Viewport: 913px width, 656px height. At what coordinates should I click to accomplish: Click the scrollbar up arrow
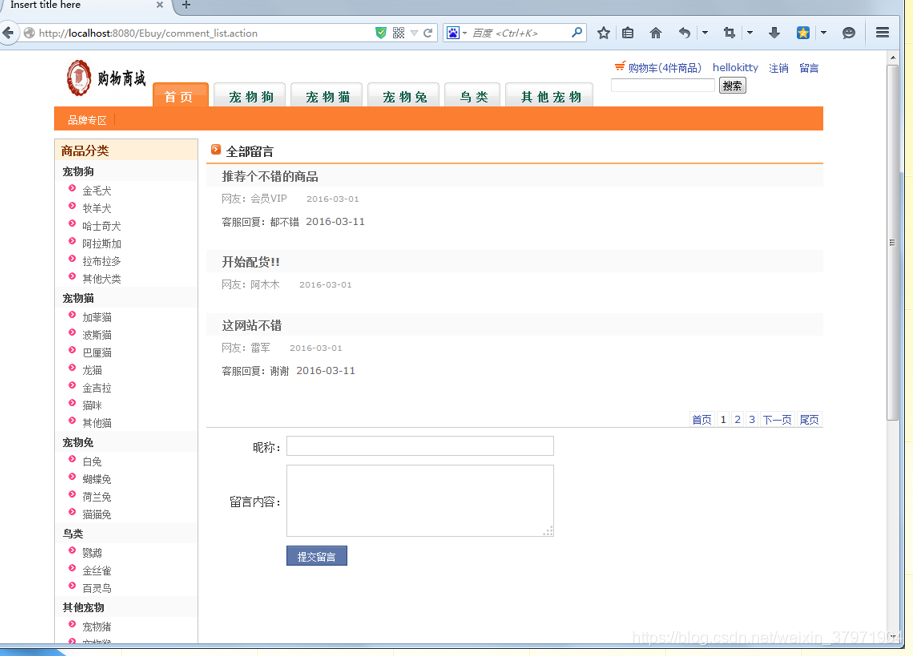893,58
